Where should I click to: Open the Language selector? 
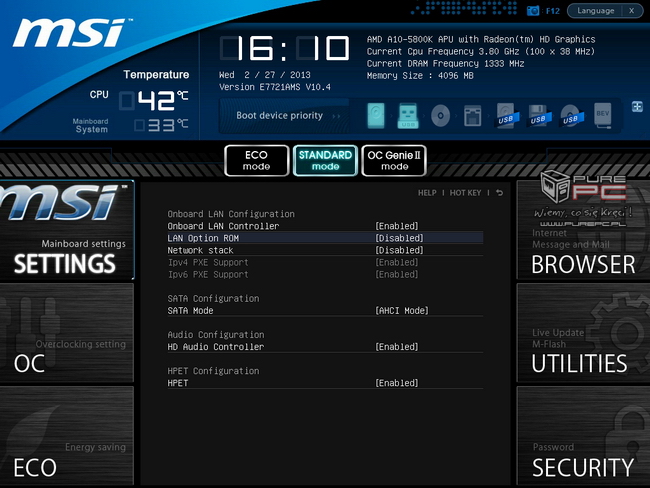(x=595, y=11)
